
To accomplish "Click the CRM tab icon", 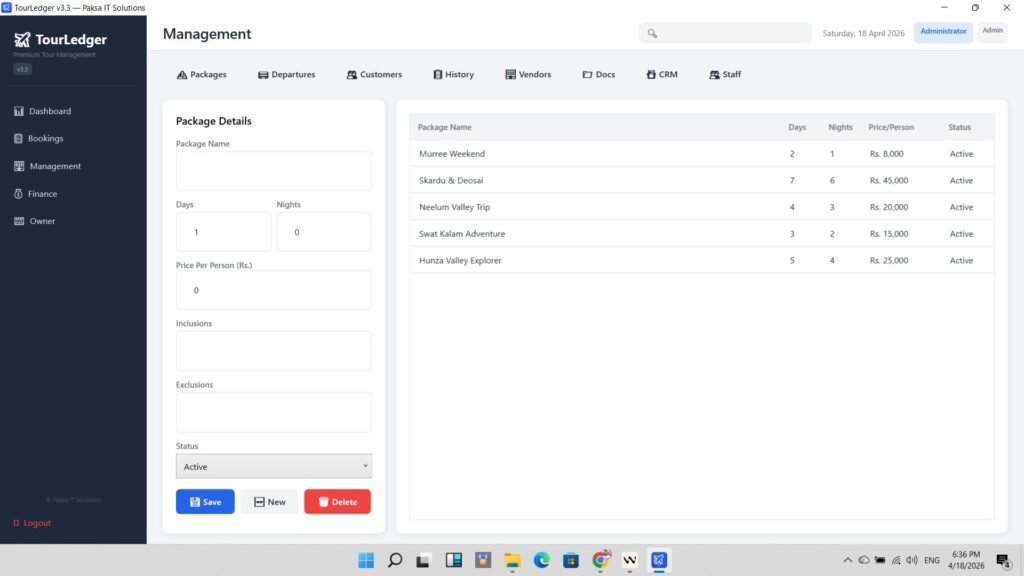I will (x=651, y=75).
